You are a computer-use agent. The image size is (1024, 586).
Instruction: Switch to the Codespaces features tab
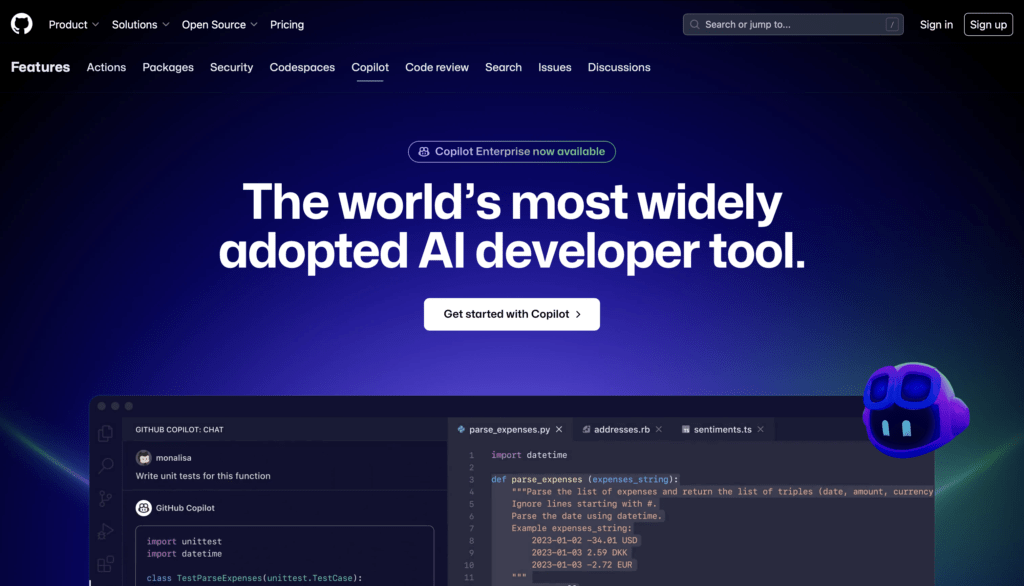pos(302,67)
